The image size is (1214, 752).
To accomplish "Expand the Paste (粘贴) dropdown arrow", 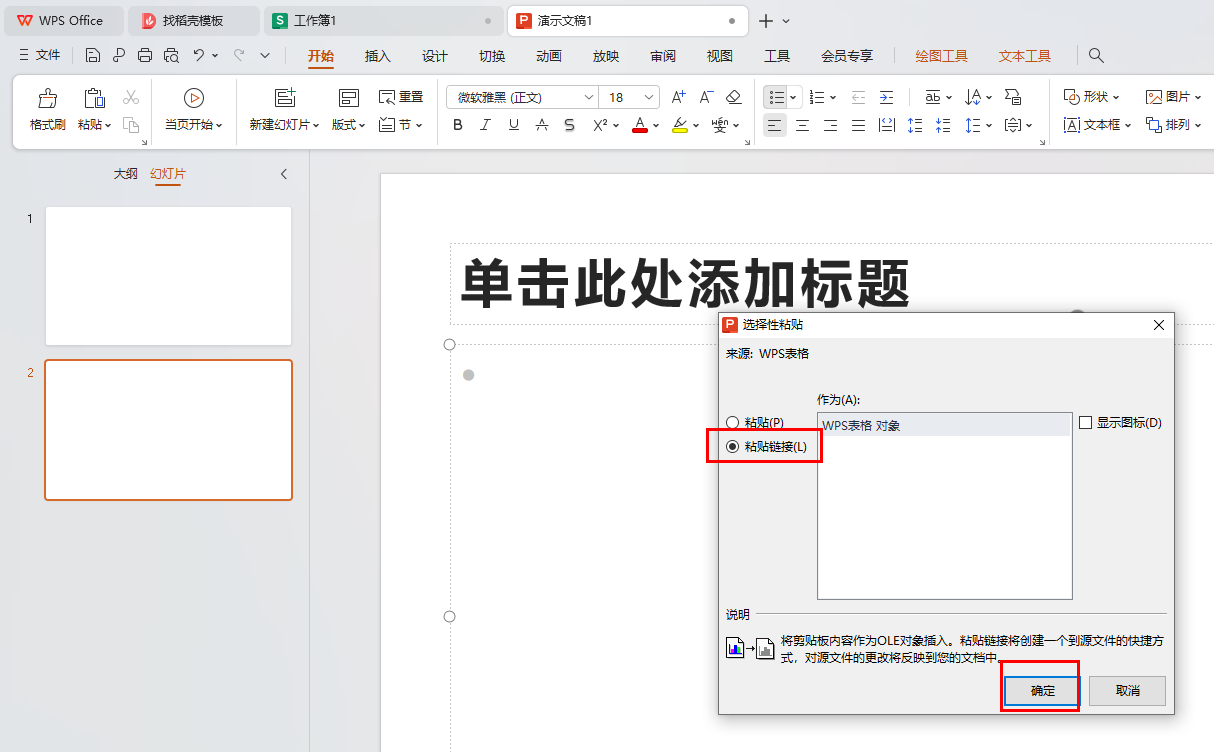I will [x=108, y=126].
